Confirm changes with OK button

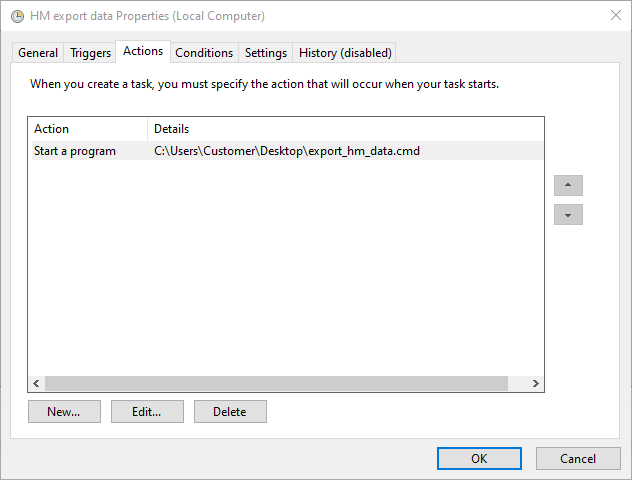pos(479,459)
